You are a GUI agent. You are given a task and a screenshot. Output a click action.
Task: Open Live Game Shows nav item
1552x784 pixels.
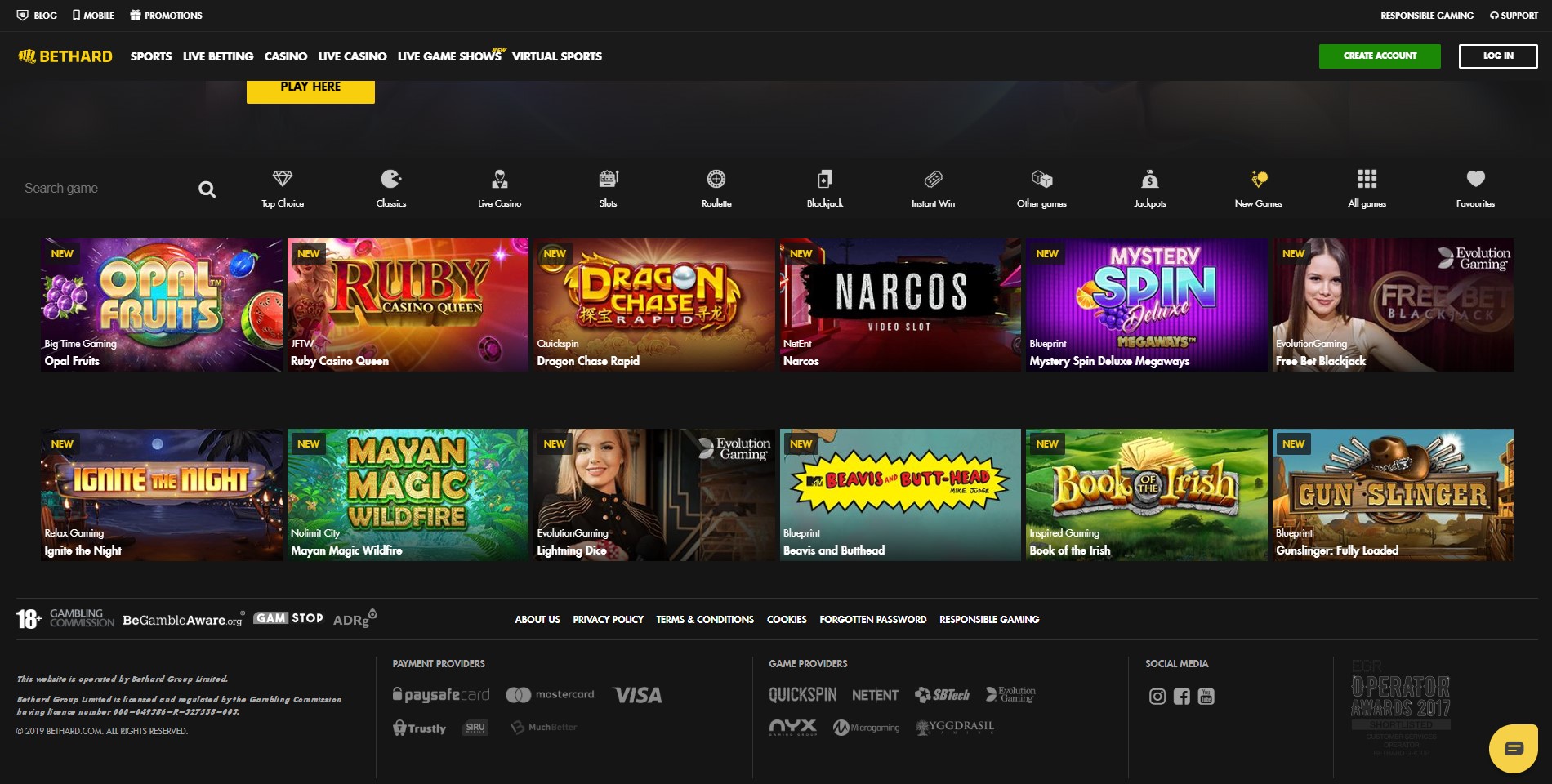click(x=451, y=56)
